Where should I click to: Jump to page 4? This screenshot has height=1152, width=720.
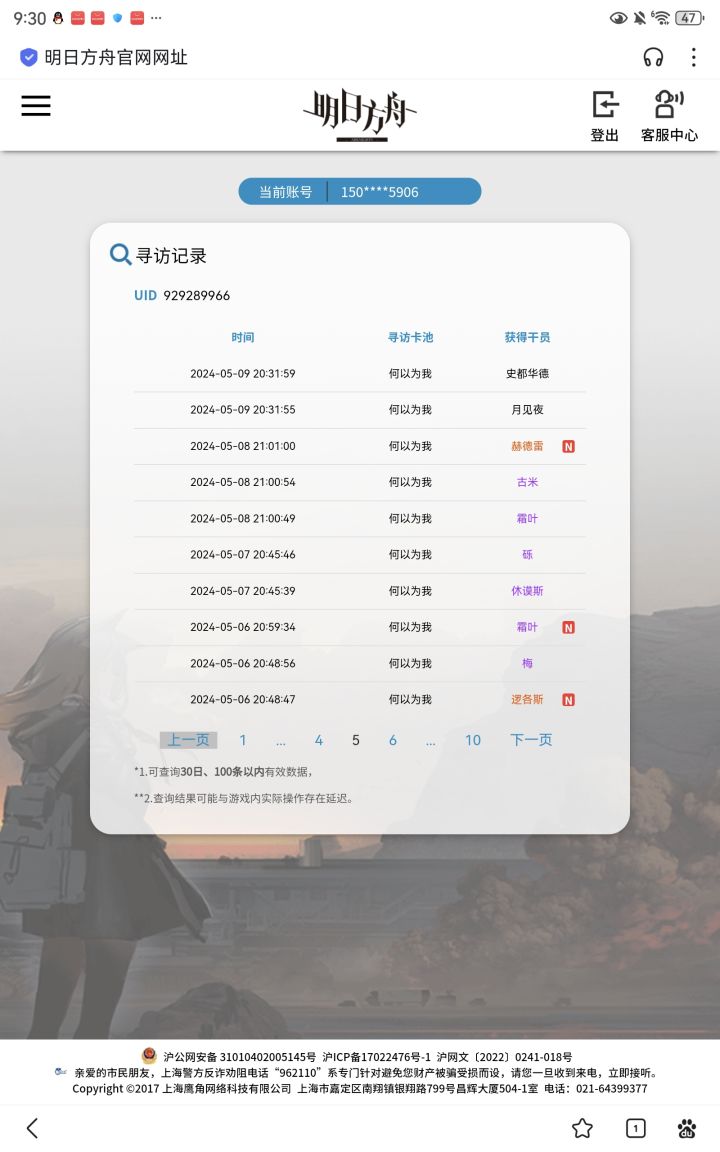[x=318, y=740]
